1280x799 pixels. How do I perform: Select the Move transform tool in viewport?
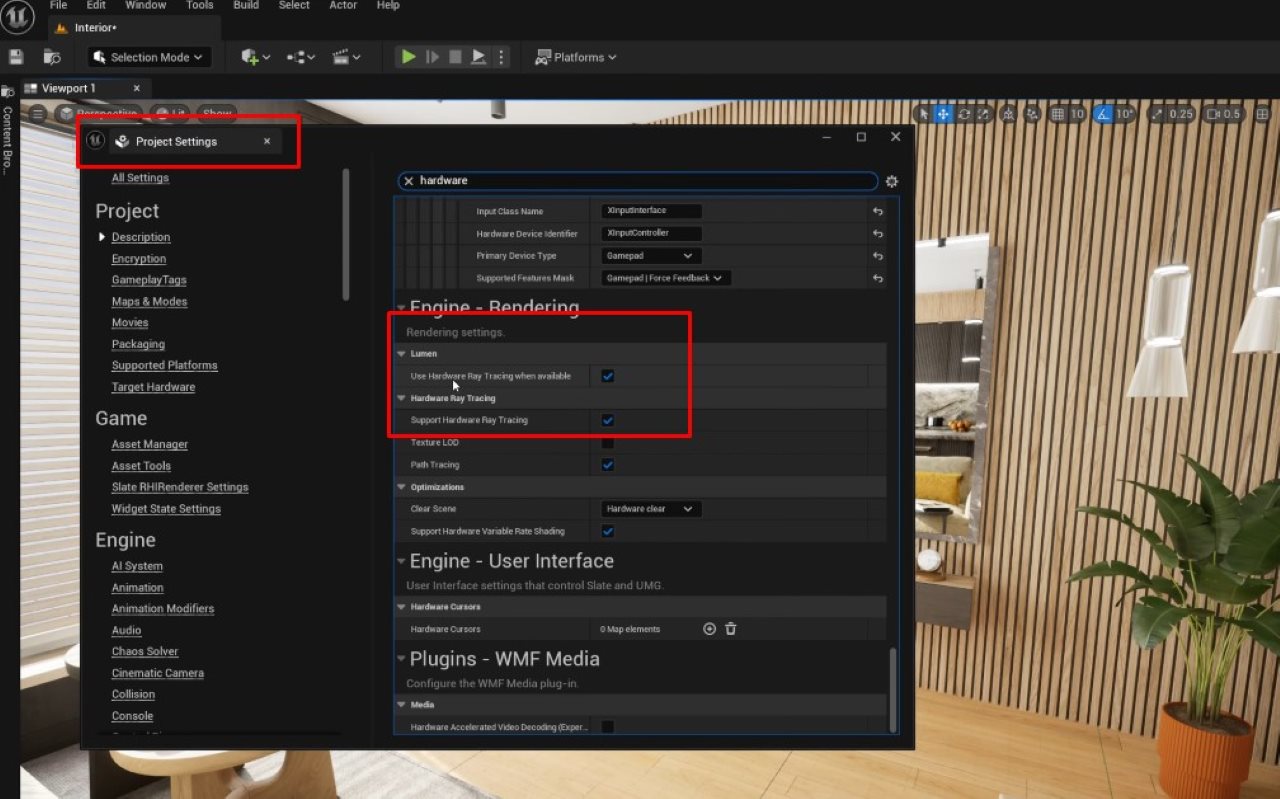[943, 114]
